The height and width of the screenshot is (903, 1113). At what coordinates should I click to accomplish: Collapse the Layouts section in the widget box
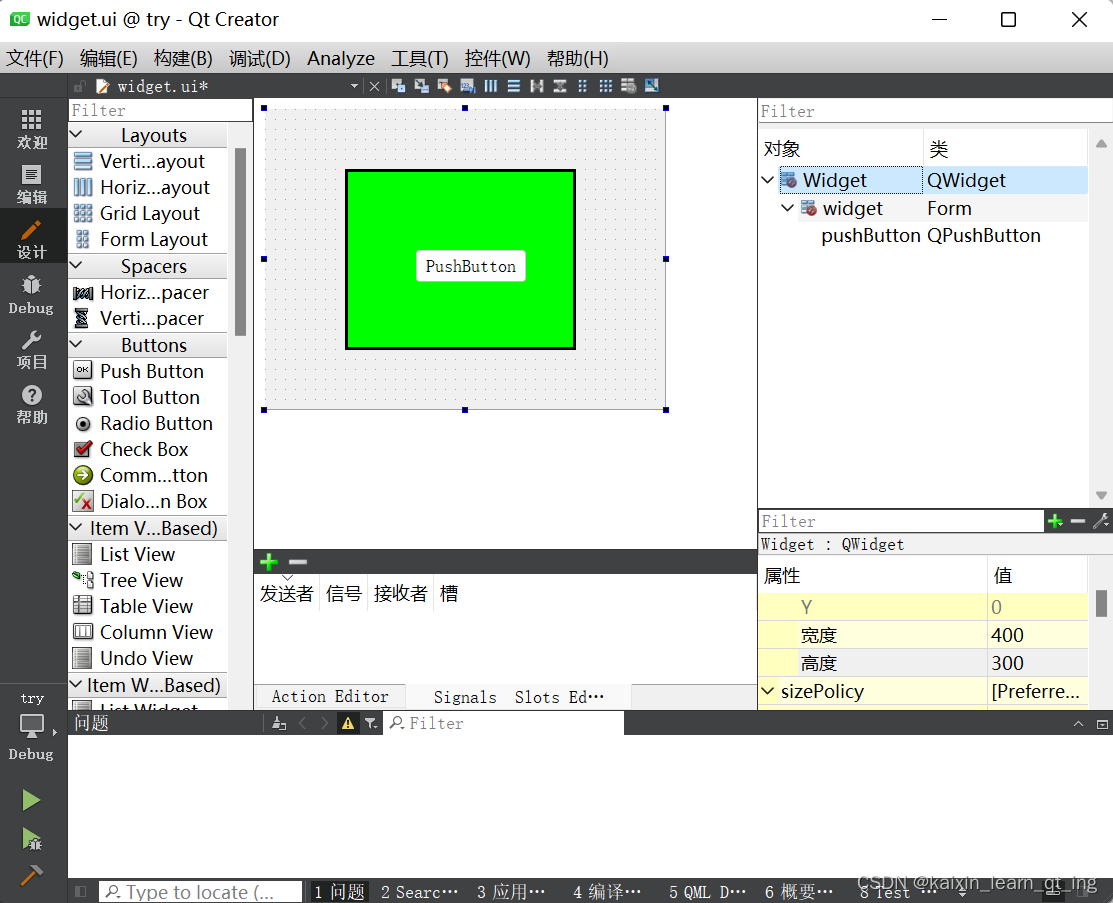tap(76, 134)
